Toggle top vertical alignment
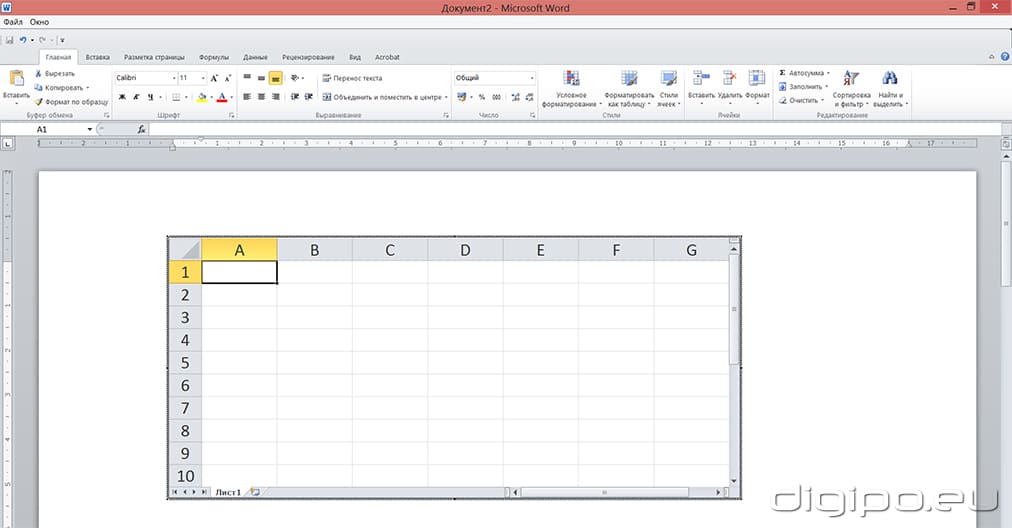Viewport: 1012px width, 528px height. click(x=247, y=77)
